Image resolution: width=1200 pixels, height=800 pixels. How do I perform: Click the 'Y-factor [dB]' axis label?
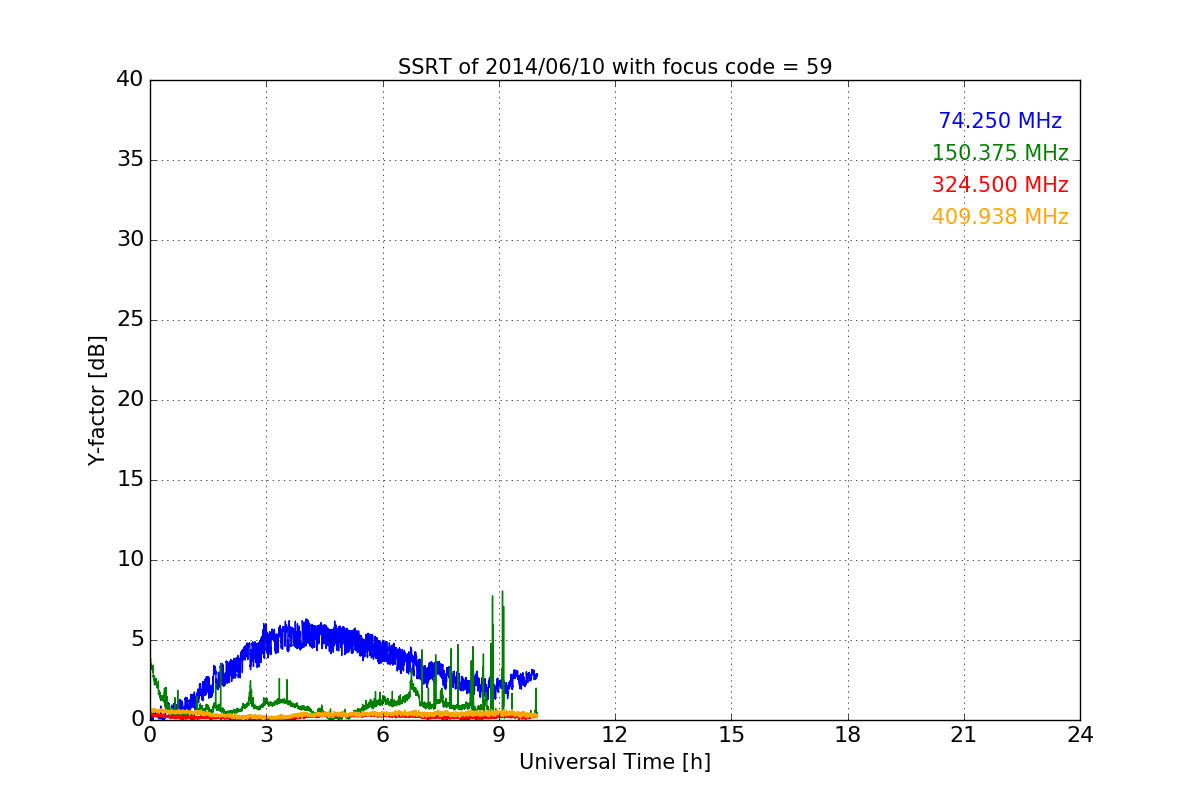(97, 400)
